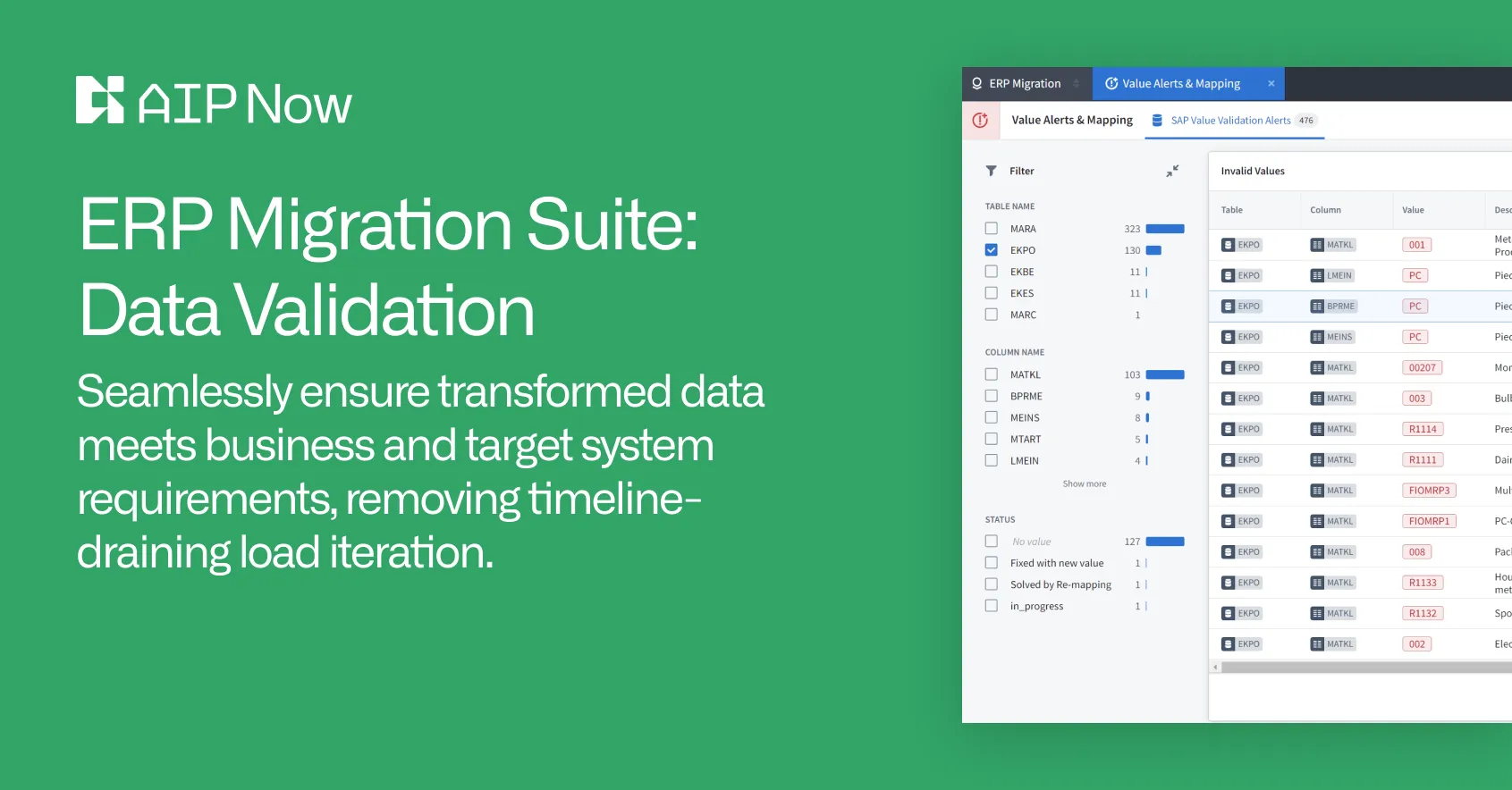The height and width of the screenshot is (790, 1512).
Task: Click the MATKL column icon in the 001 row
Action: click(x=1317, y=245)
